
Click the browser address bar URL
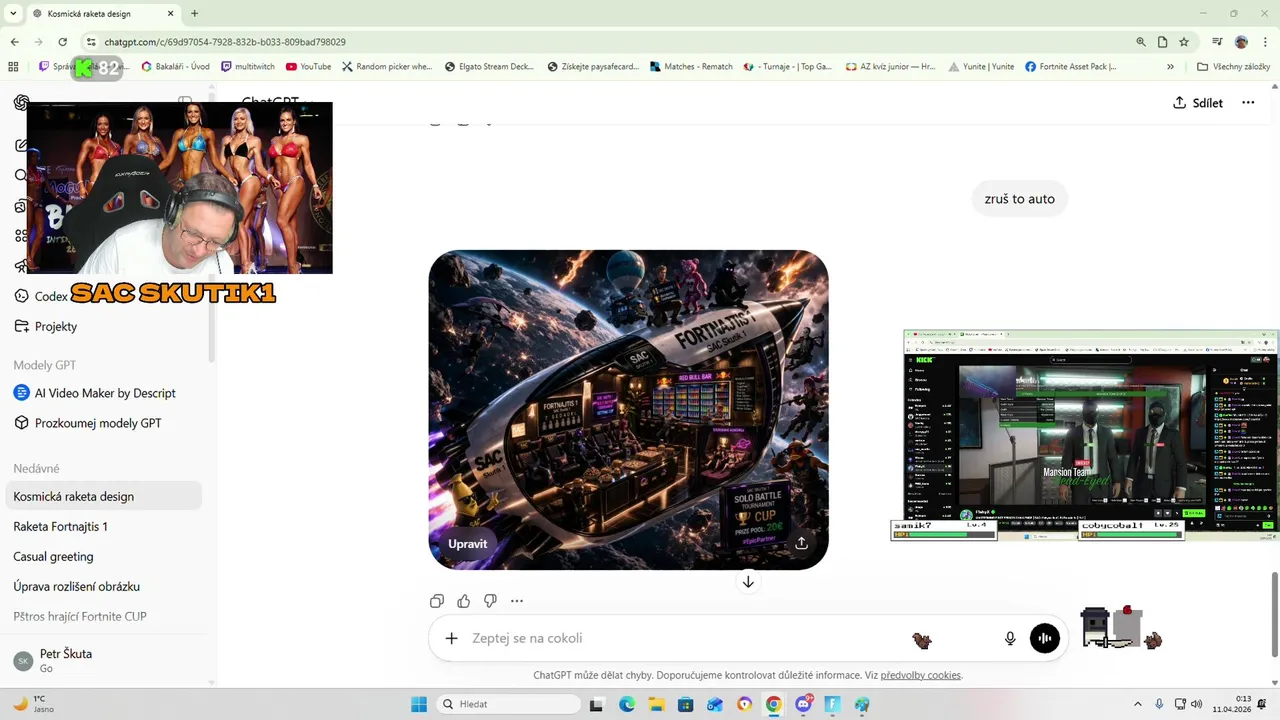(x=225, y=42)
